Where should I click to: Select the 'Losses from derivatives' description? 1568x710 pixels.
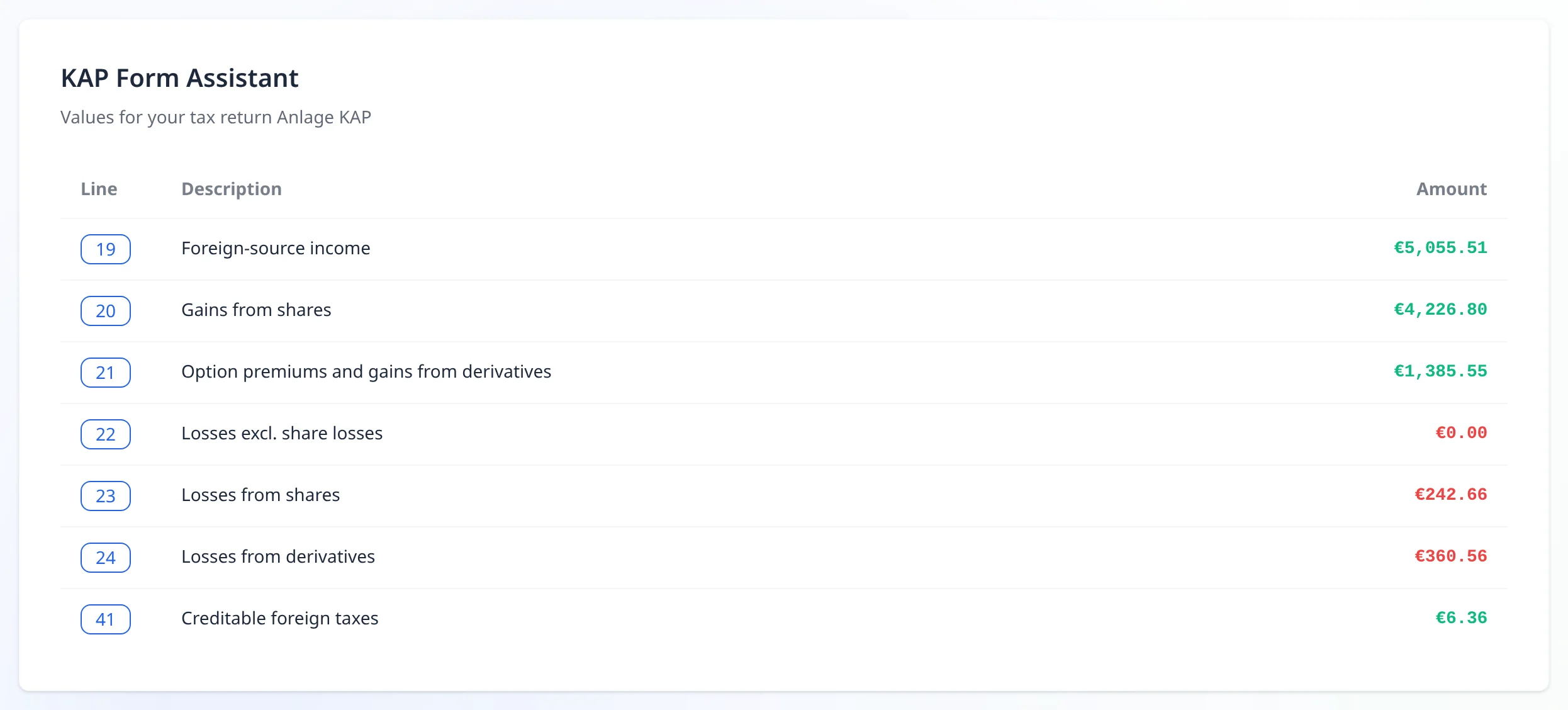coord(278,557)
